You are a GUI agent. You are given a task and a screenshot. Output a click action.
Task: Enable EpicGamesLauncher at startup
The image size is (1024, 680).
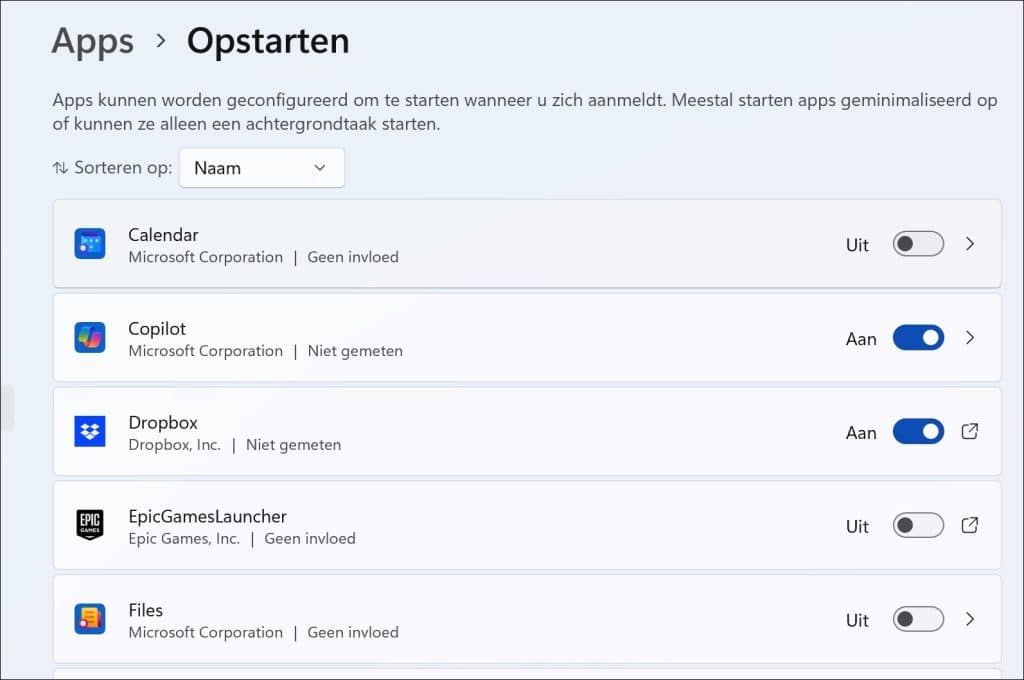click(x=917, y=525)
